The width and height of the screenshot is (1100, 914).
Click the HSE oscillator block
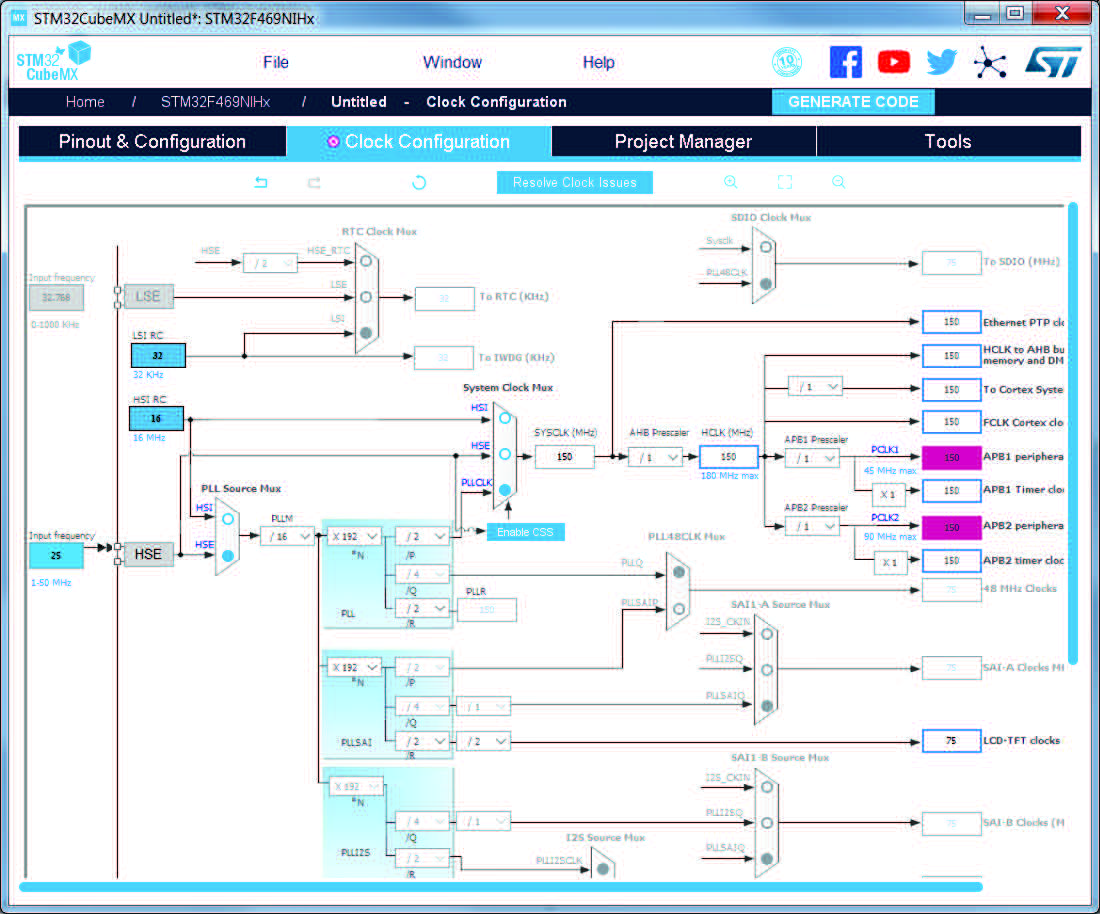click(148, 554)
